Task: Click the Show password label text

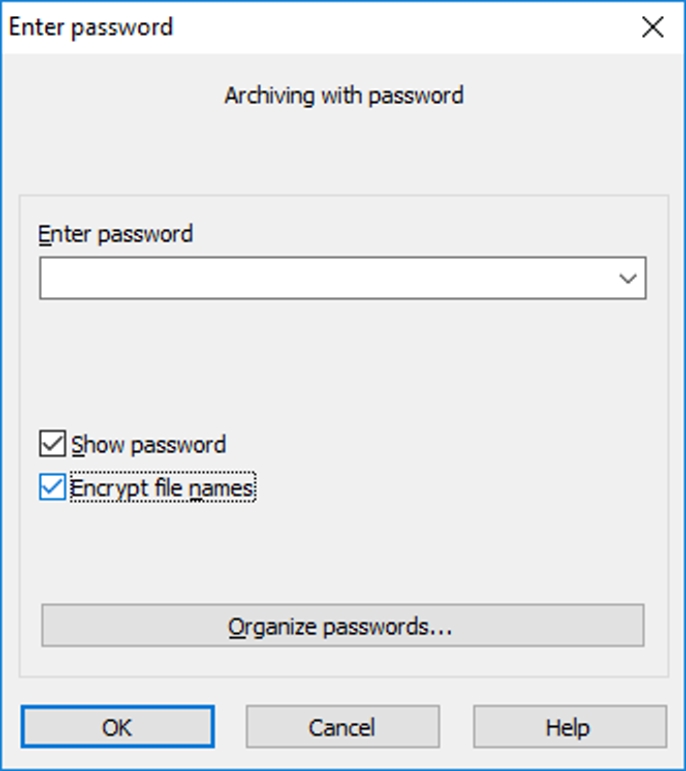Action: pyautogui.click(x=149, y=444)
